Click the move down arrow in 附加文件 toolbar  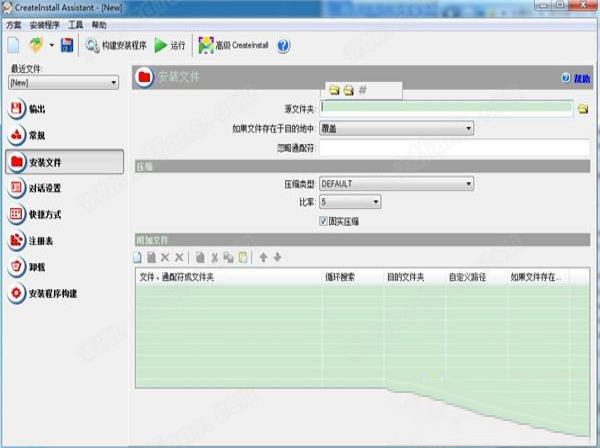[277, 257]
